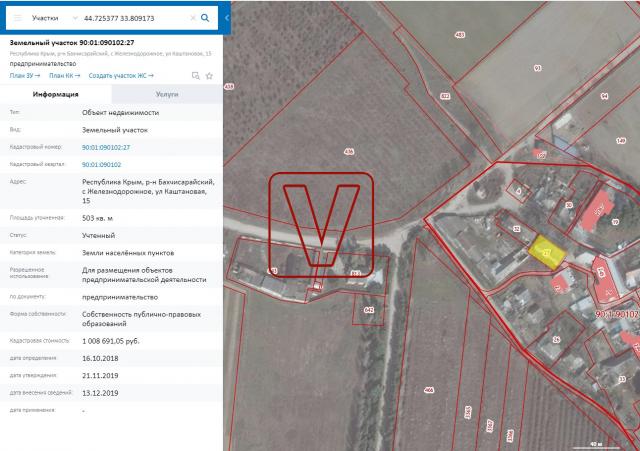Open the Участки search type dropdown
The width and height of the screenshot is (640, 451).
pos(54,18)
